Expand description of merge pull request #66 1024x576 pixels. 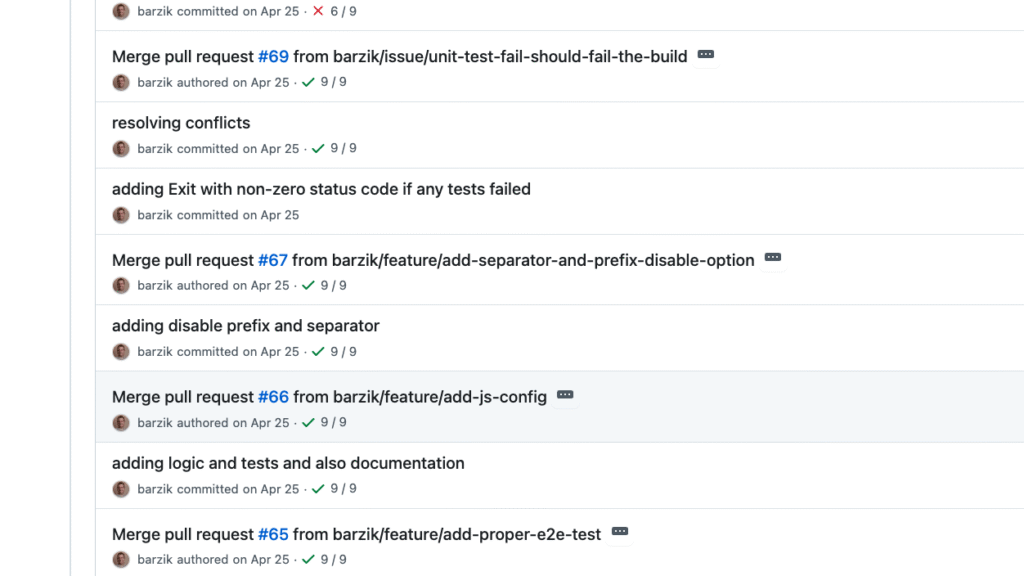pyautogui.click(x=565, y=395)
